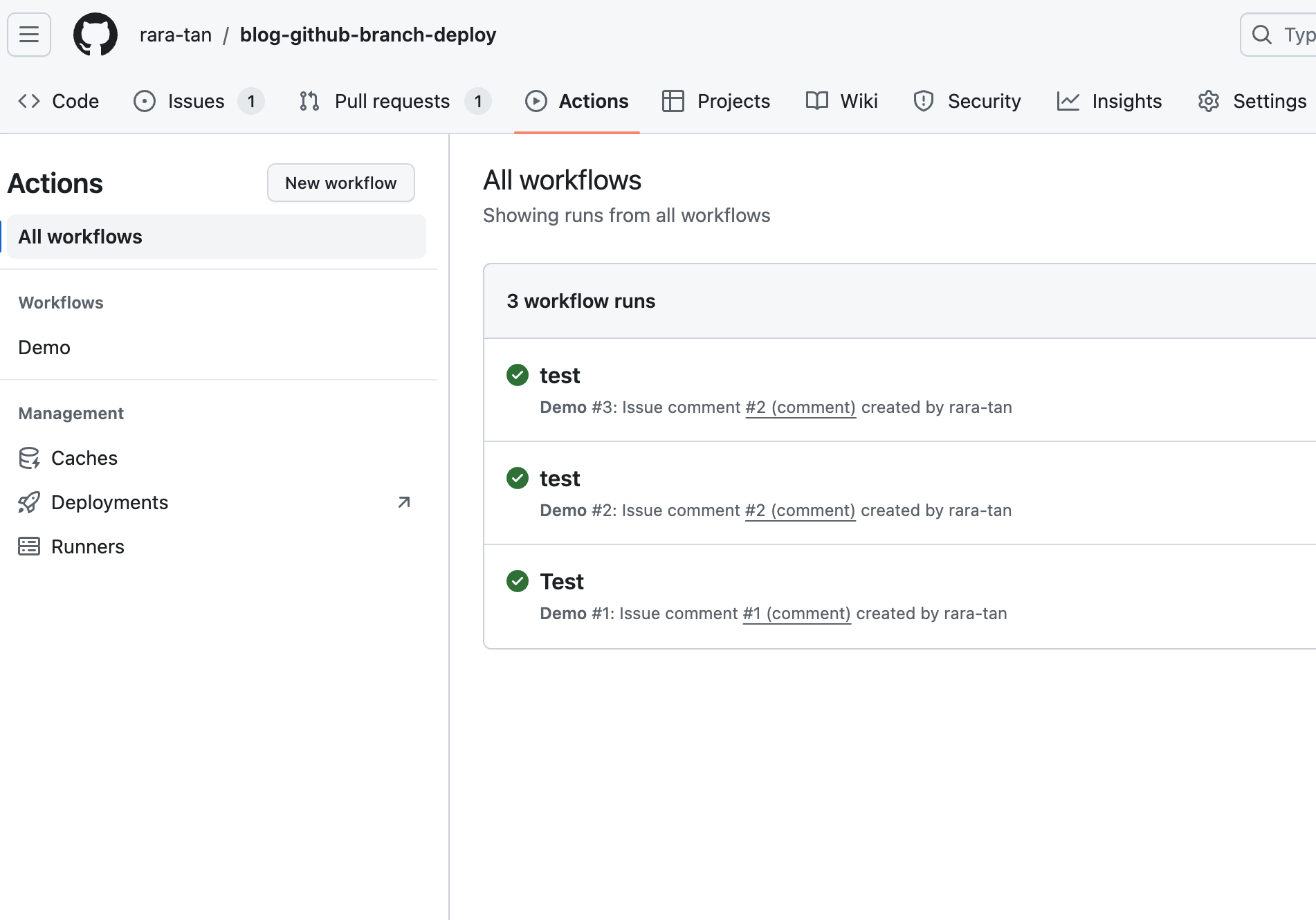The image size is (1316, 920).
Task: Click the green checkmark of Demo #1 run
Action: 517,581
